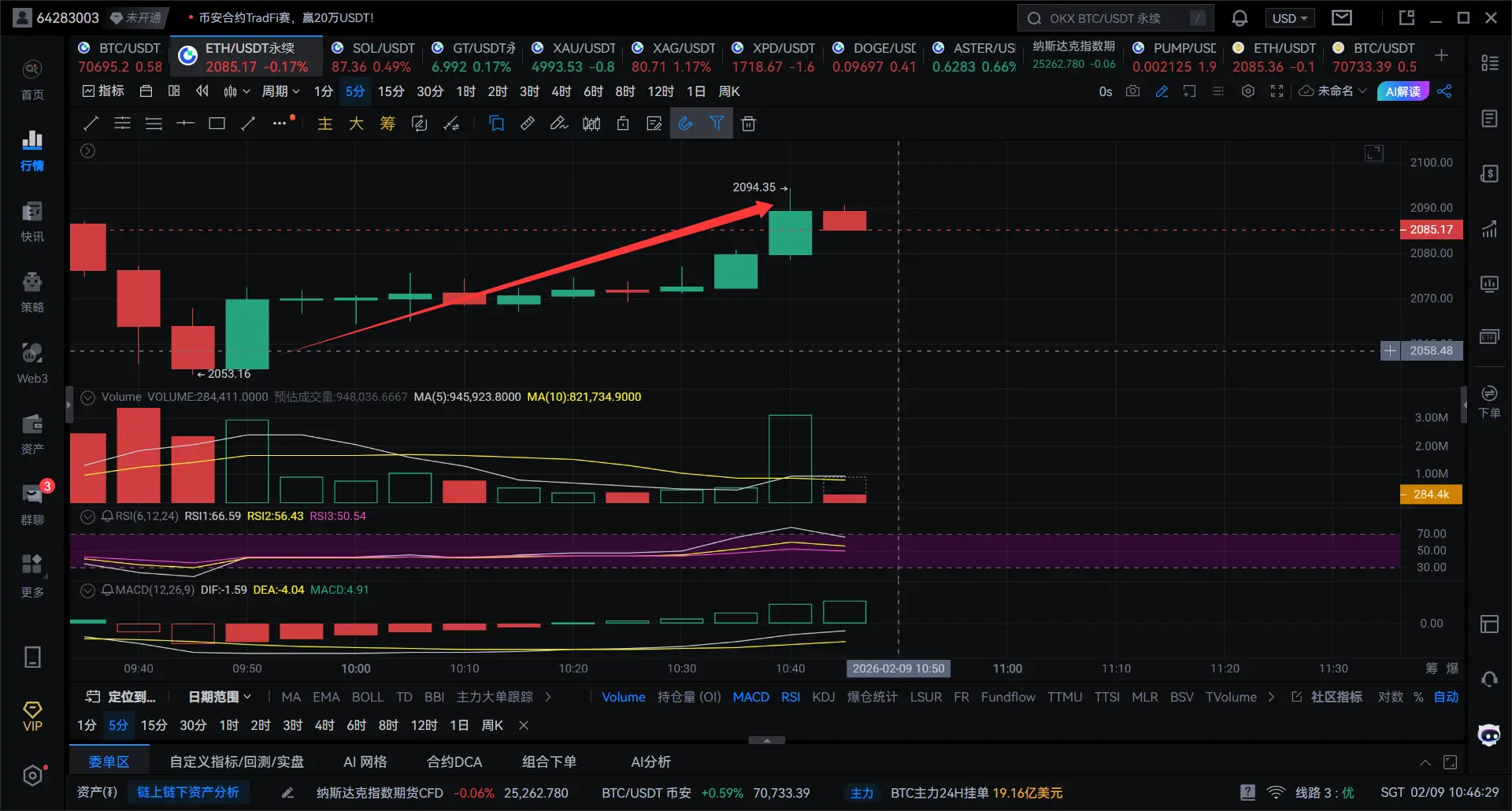
Task: Click the share icon beside AI解读
Action: (1444, 91)
